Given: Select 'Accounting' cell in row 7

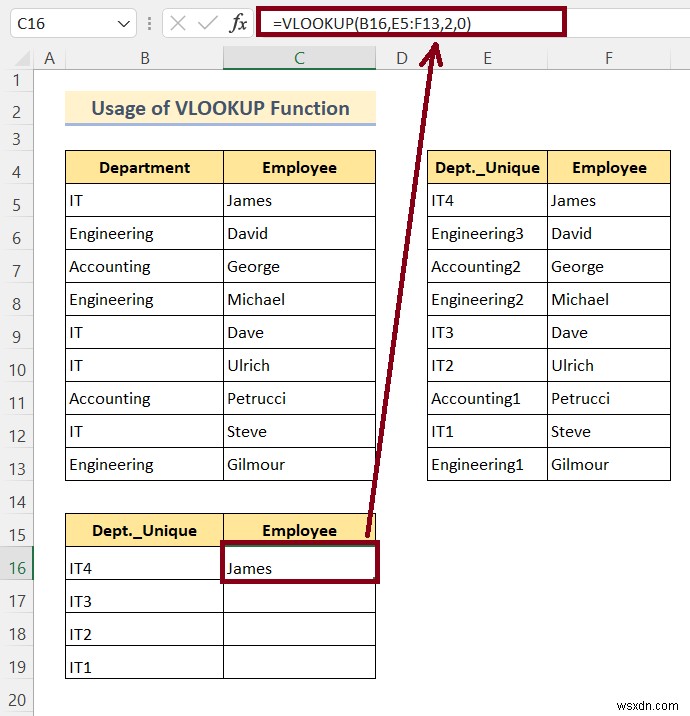Looking at the screenshot, I should [144, 266].
